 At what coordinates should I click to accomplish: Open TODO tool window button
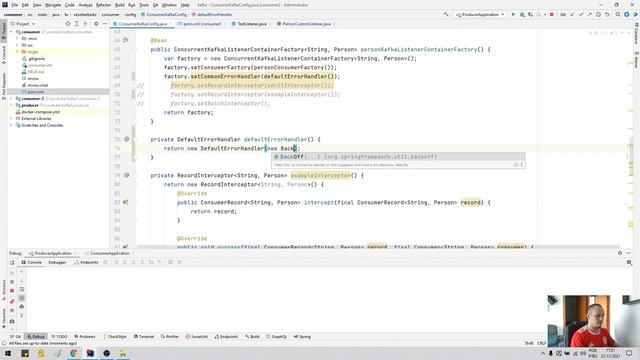click(60, 337)
